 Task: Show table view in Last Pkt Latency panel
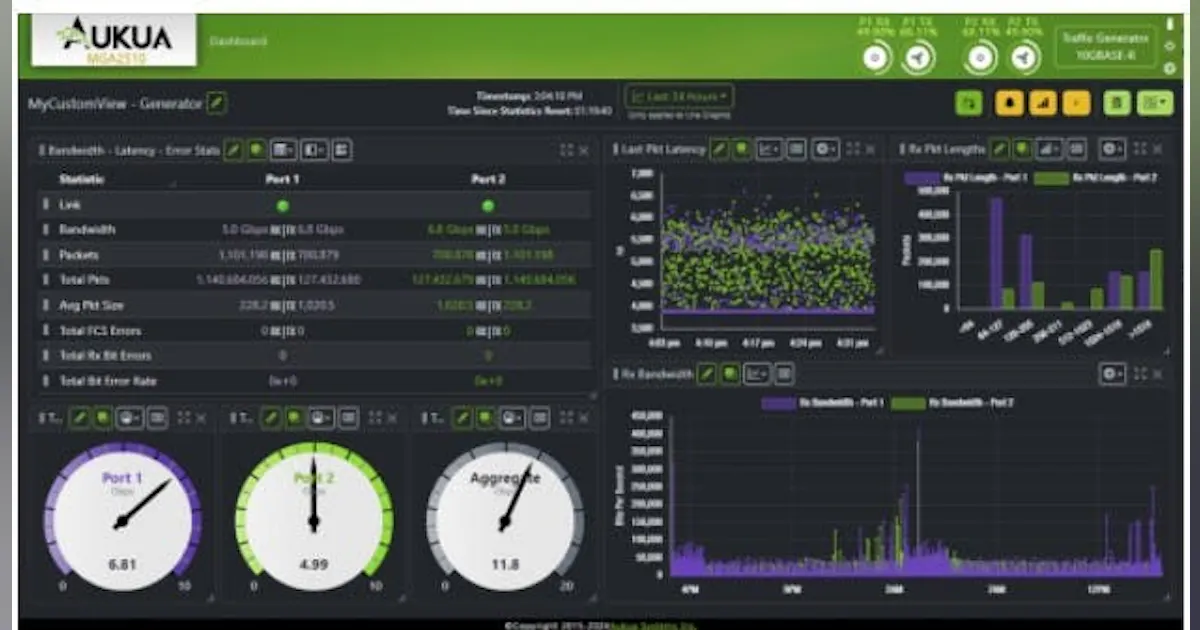coord(796,149)
